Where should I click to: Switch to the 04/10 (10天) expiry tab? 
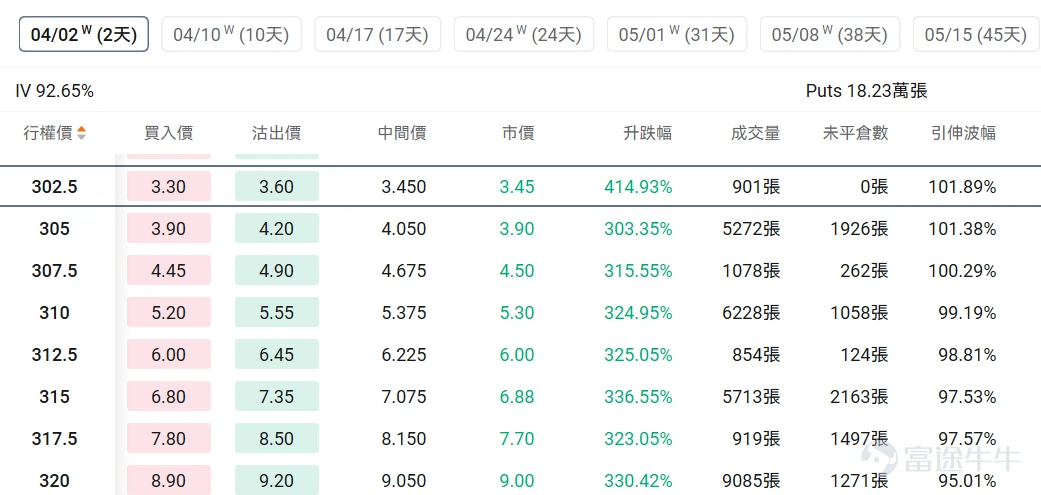click(x=231, y=34)
